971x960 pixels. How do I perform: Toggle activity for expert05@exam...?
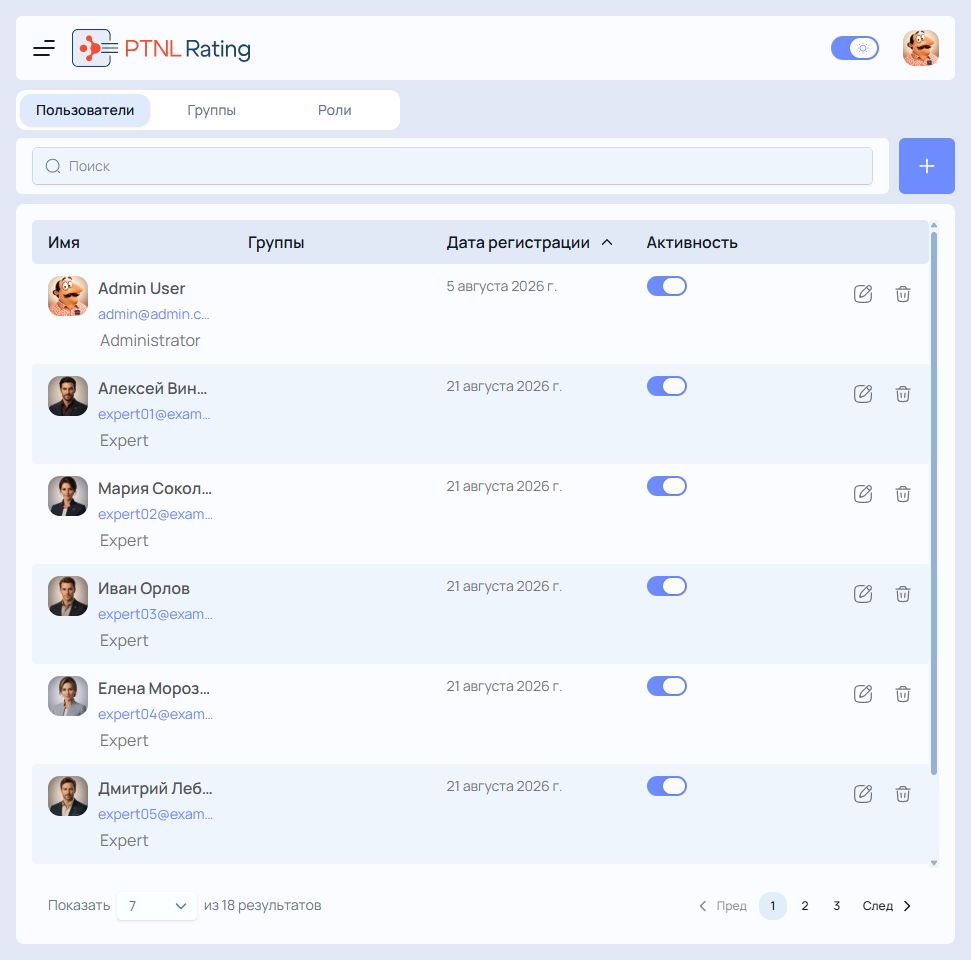667,786
